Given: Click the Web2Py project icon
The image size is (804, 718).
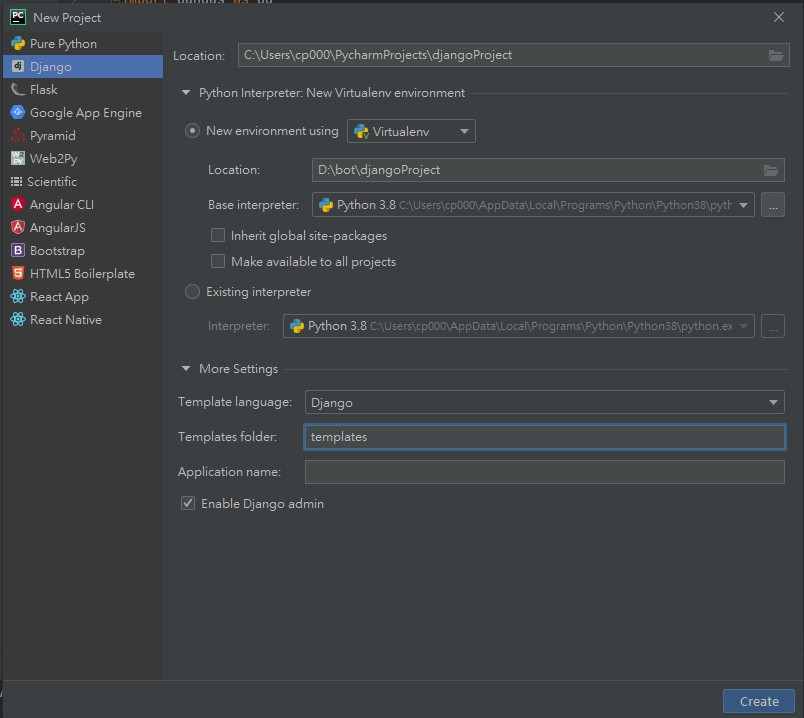Looking at the screenshot, I should (x=18, y=158).
